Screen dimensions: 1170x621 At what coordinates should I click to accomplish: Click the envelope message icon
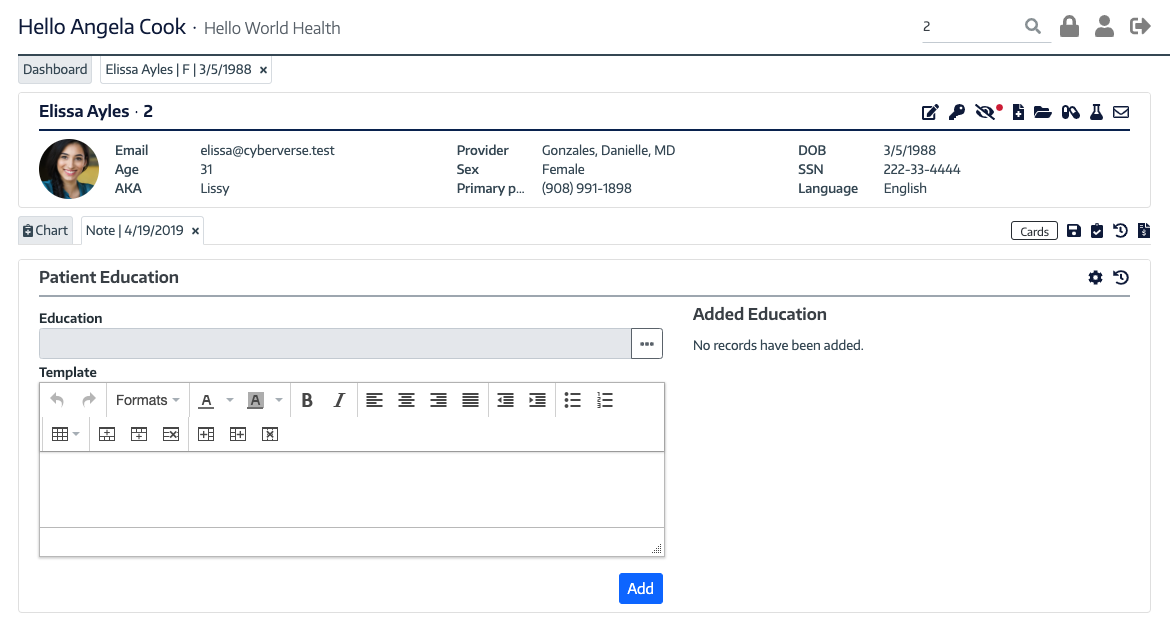(x=1121, y=112)
